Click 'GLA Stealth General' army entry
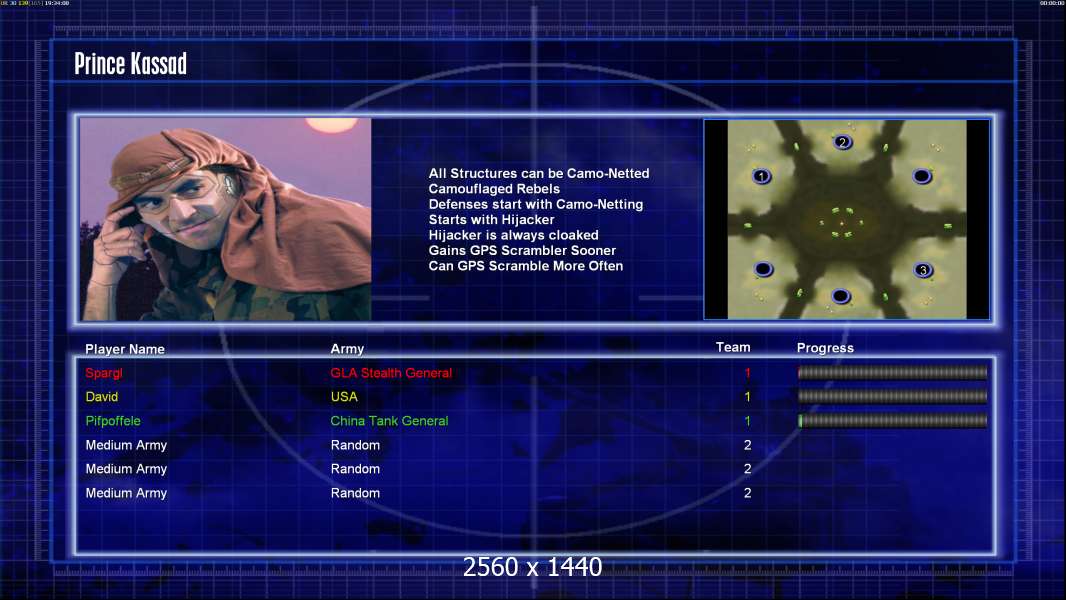This screenshot has height=600, width=1066. (x=391, y=373)
